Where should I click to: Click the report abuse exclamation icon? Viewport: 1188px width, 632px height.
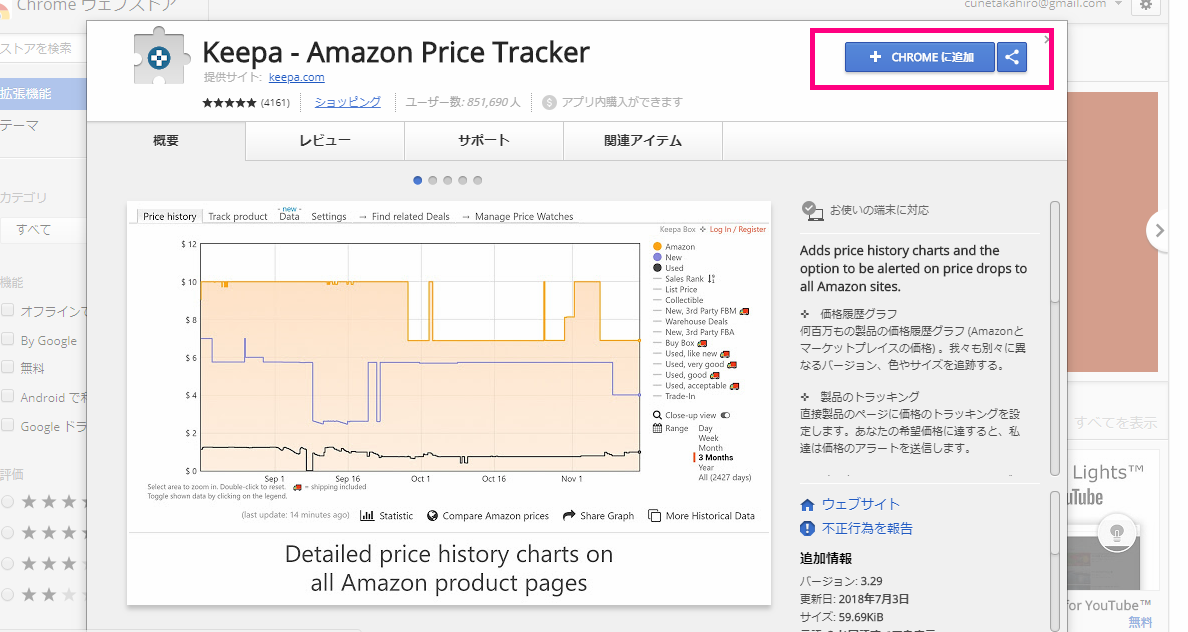click(x=808, y=528)
